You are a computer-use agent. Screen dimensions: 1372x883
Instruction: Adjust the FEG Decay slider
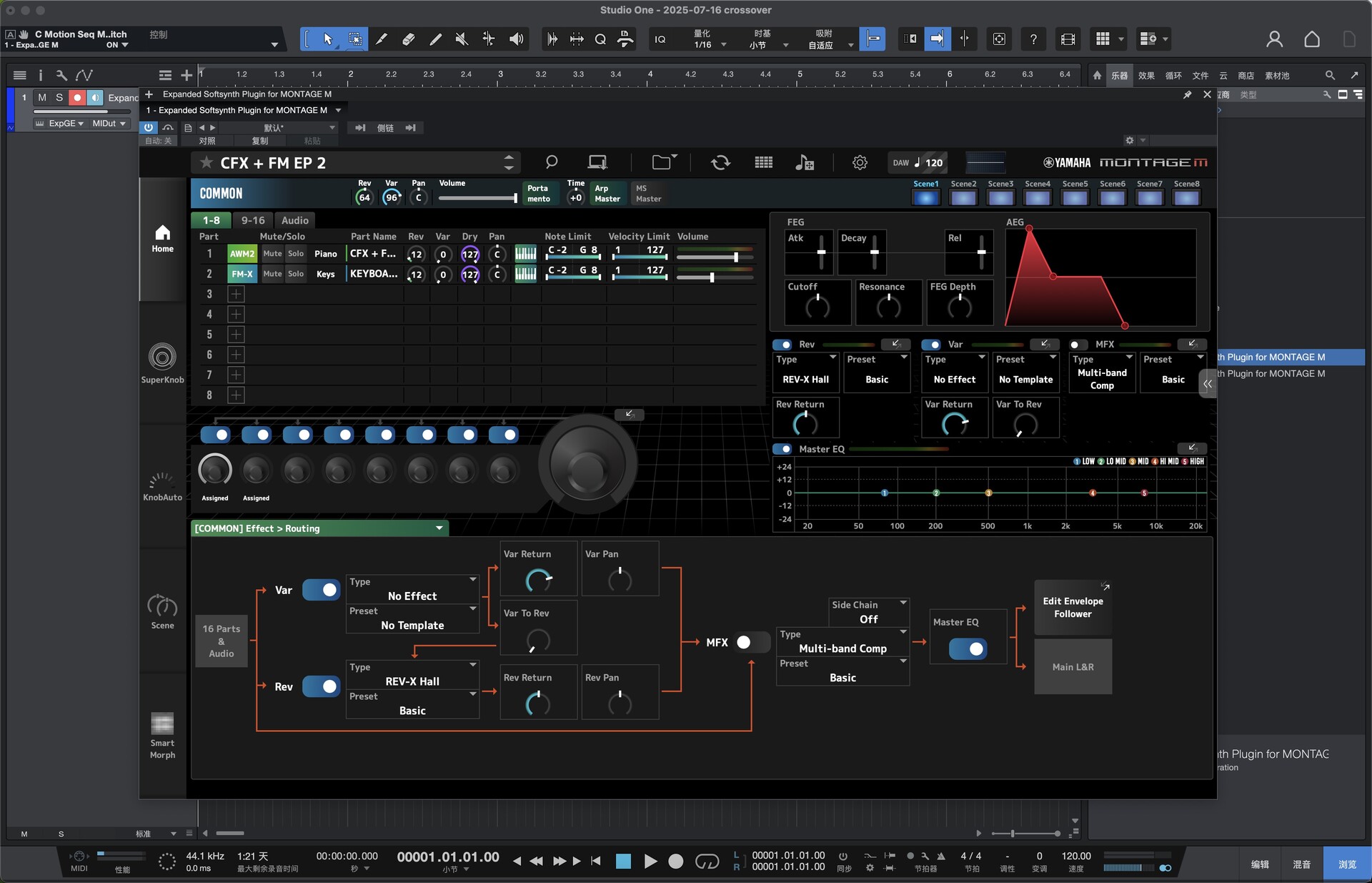874,252
